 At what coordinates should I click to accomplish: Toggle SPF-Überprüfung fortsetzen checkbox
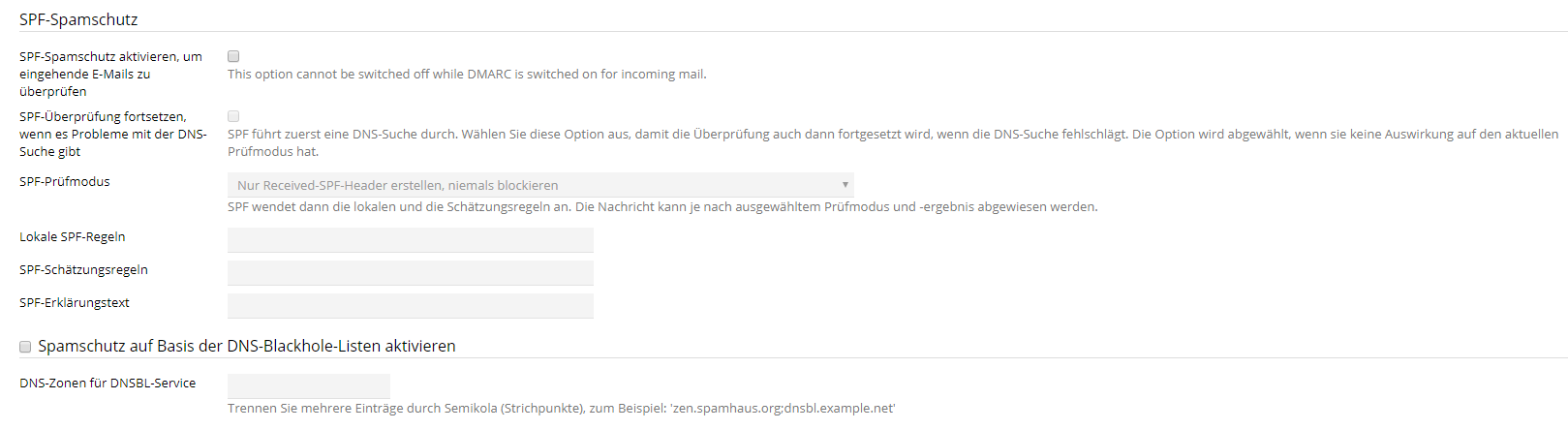click(x=233, y=116)
